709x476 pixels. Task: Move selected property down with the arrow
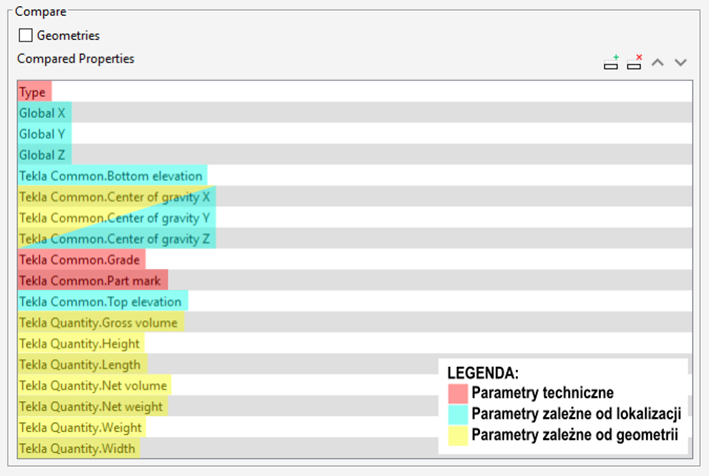pos(681,62)
